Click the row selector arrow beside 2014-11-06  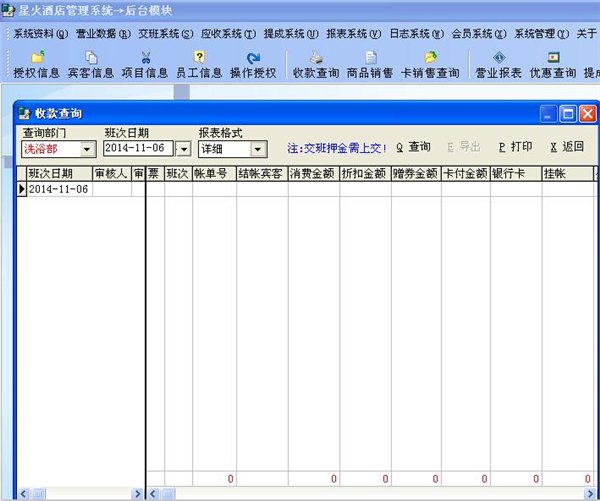(x=22, y=189)
